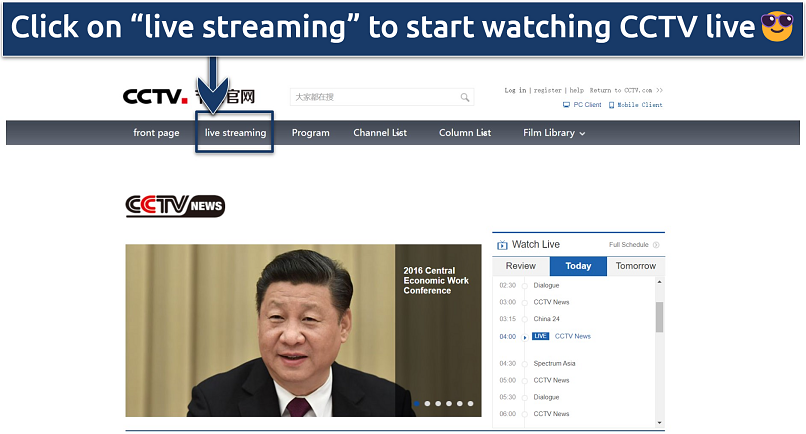806x434 pixels.
Task: Expand the Film Library dropdown
Action: [554, 133]
